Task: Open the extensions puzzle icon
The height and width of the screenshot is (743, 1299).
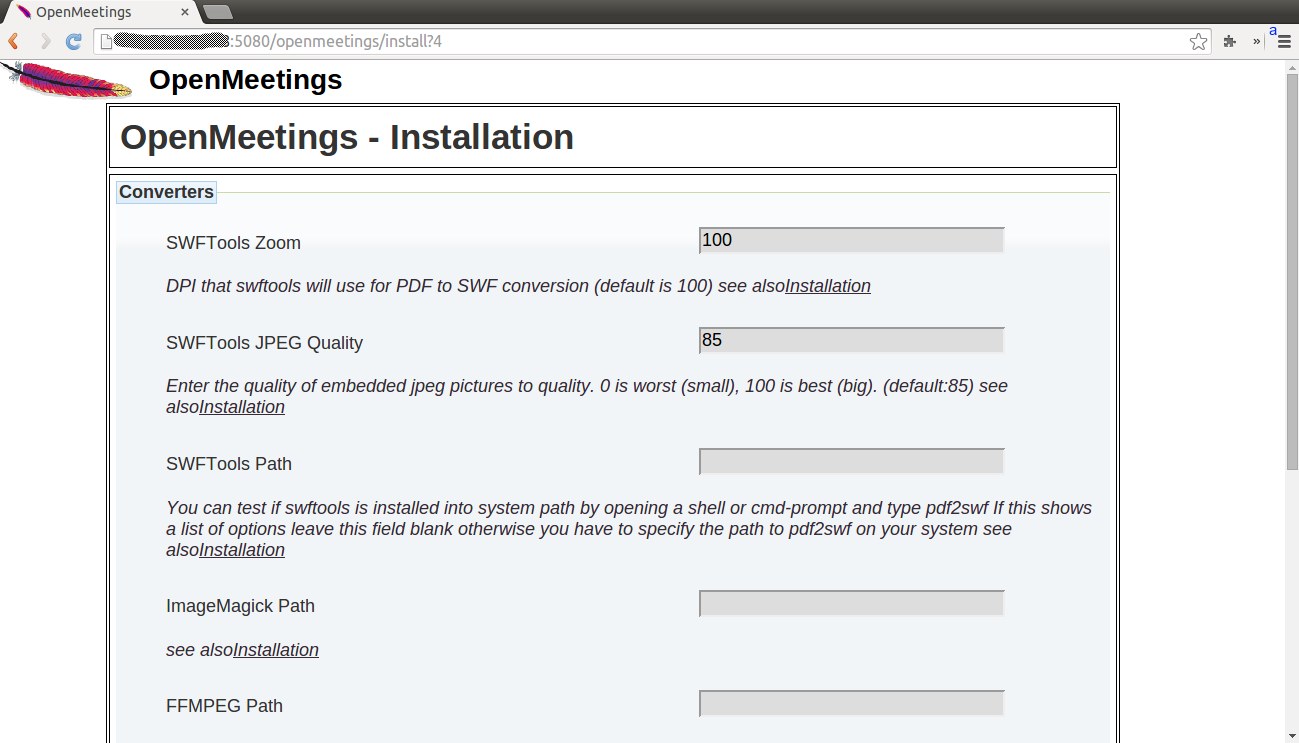Action: click(1230, 42)
